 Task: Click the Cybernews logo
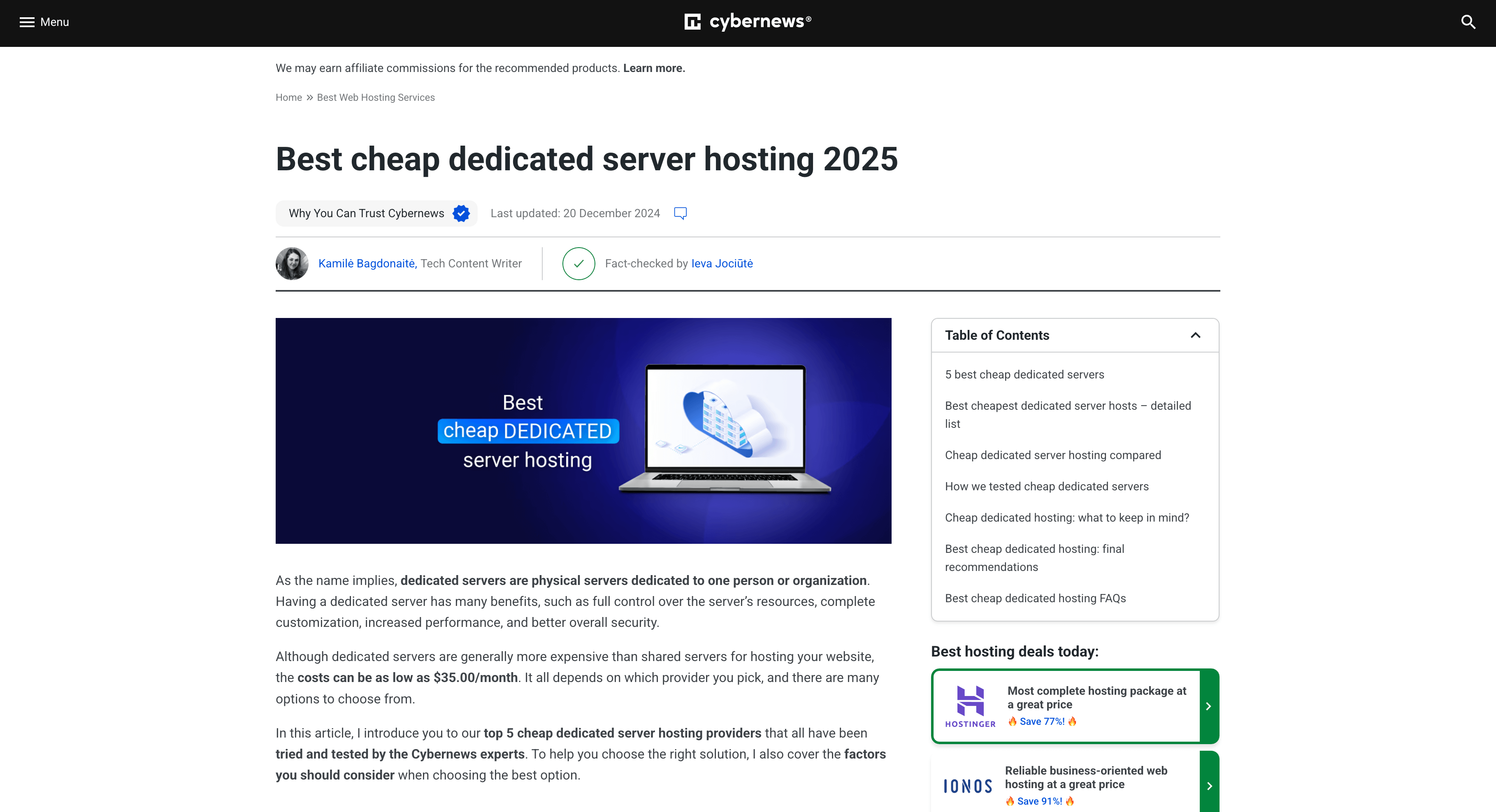click(x=748, y=21)
